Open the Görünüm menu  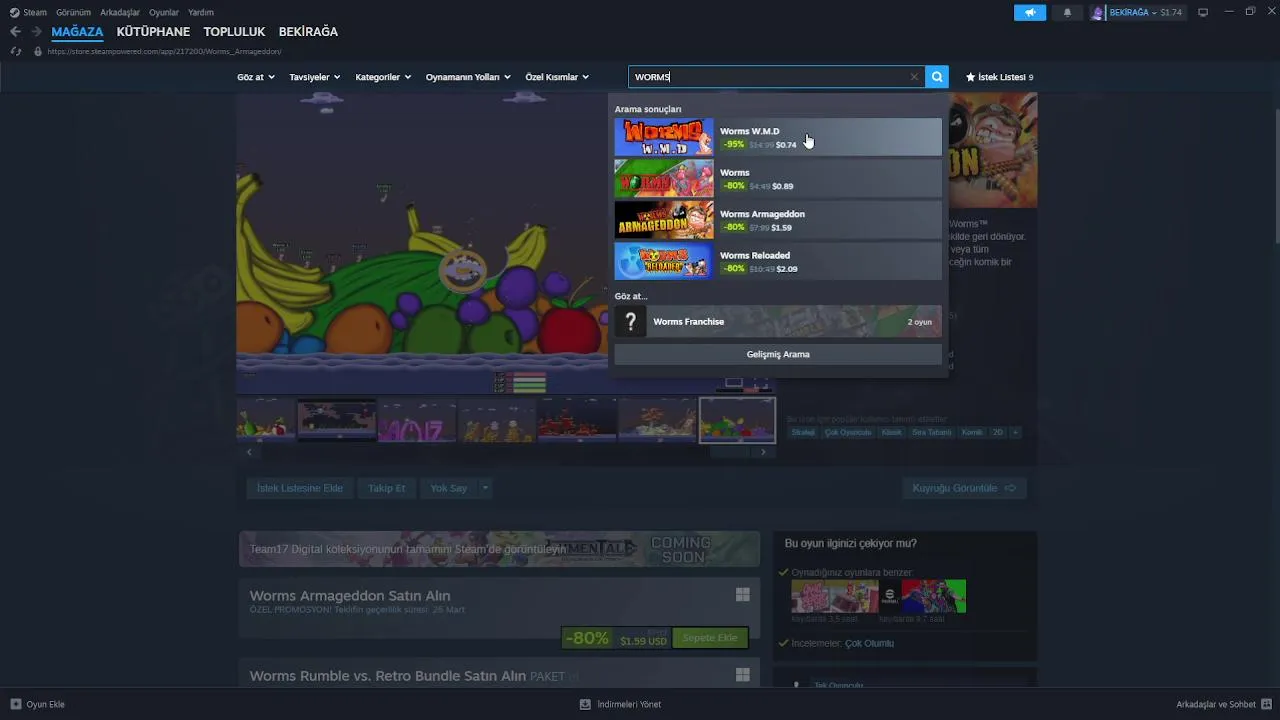(x=73, y=12)
